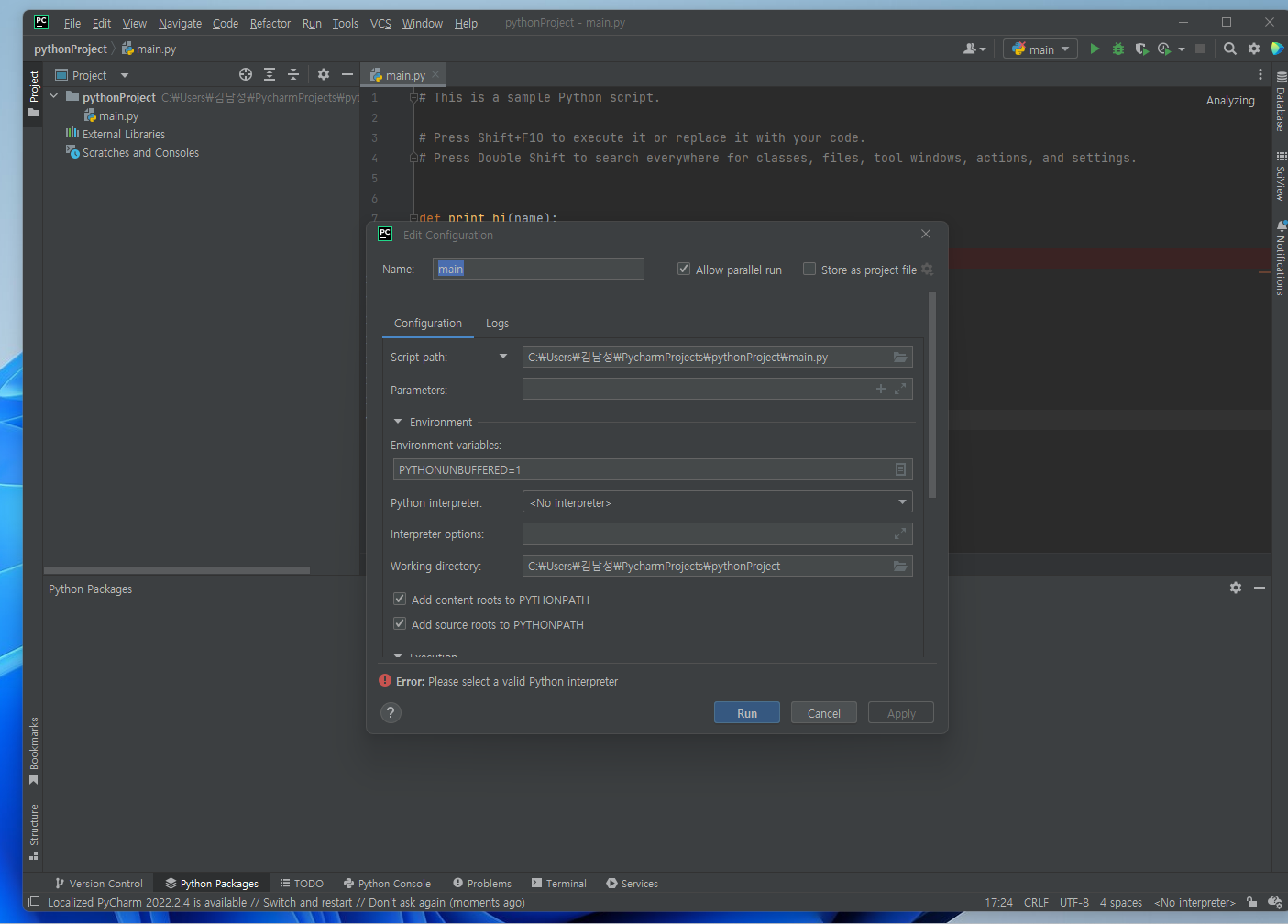1288x924 pixels.
Task: Open IDE settings gear in top toolbar
Action: [x=1254, y=49]
